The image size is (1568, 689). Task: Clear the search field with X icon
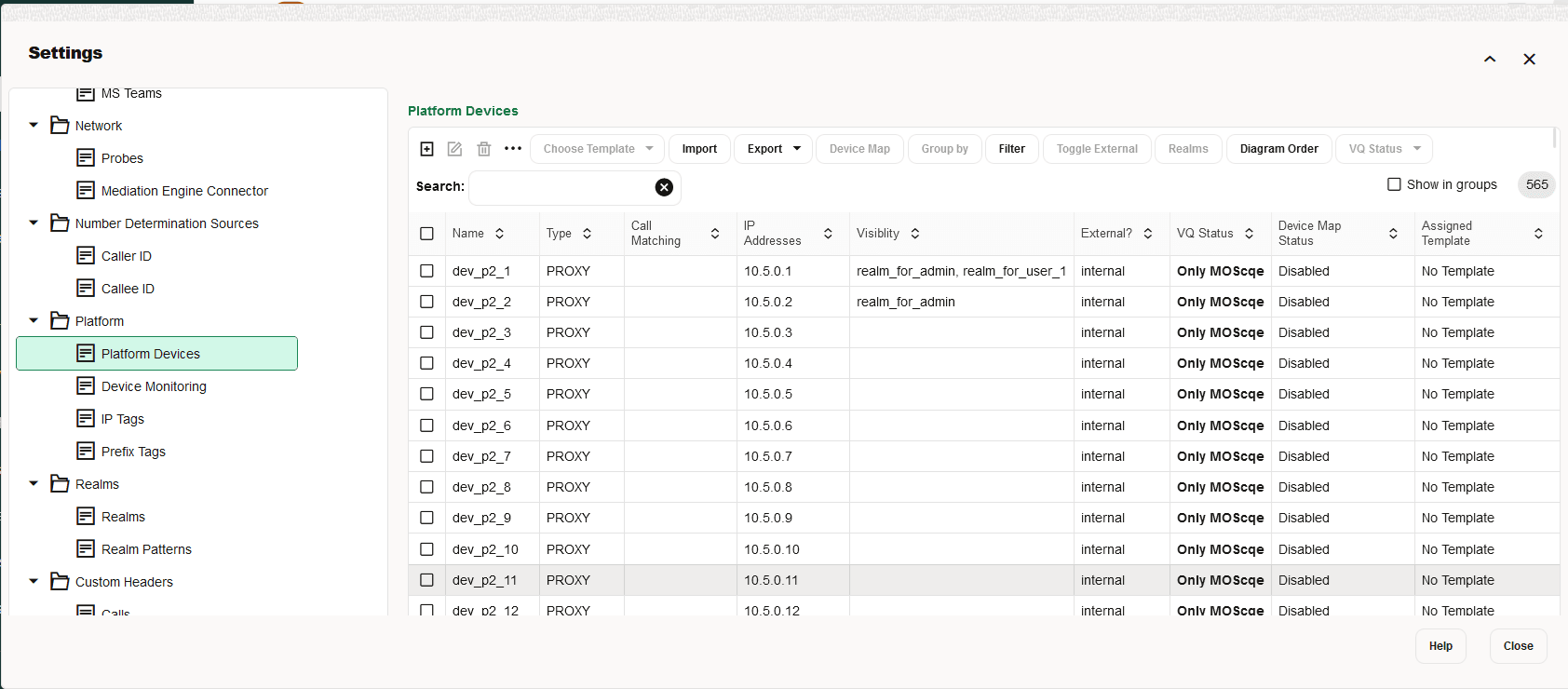click(664, 187)
